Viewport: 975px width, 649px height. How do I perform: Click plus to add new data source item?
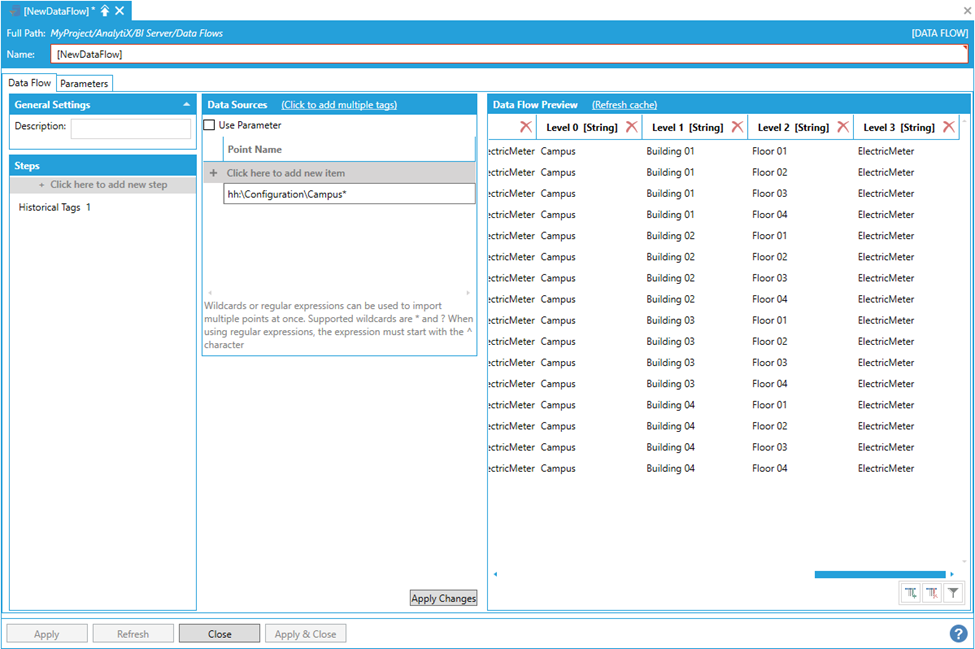coord(214,173)
